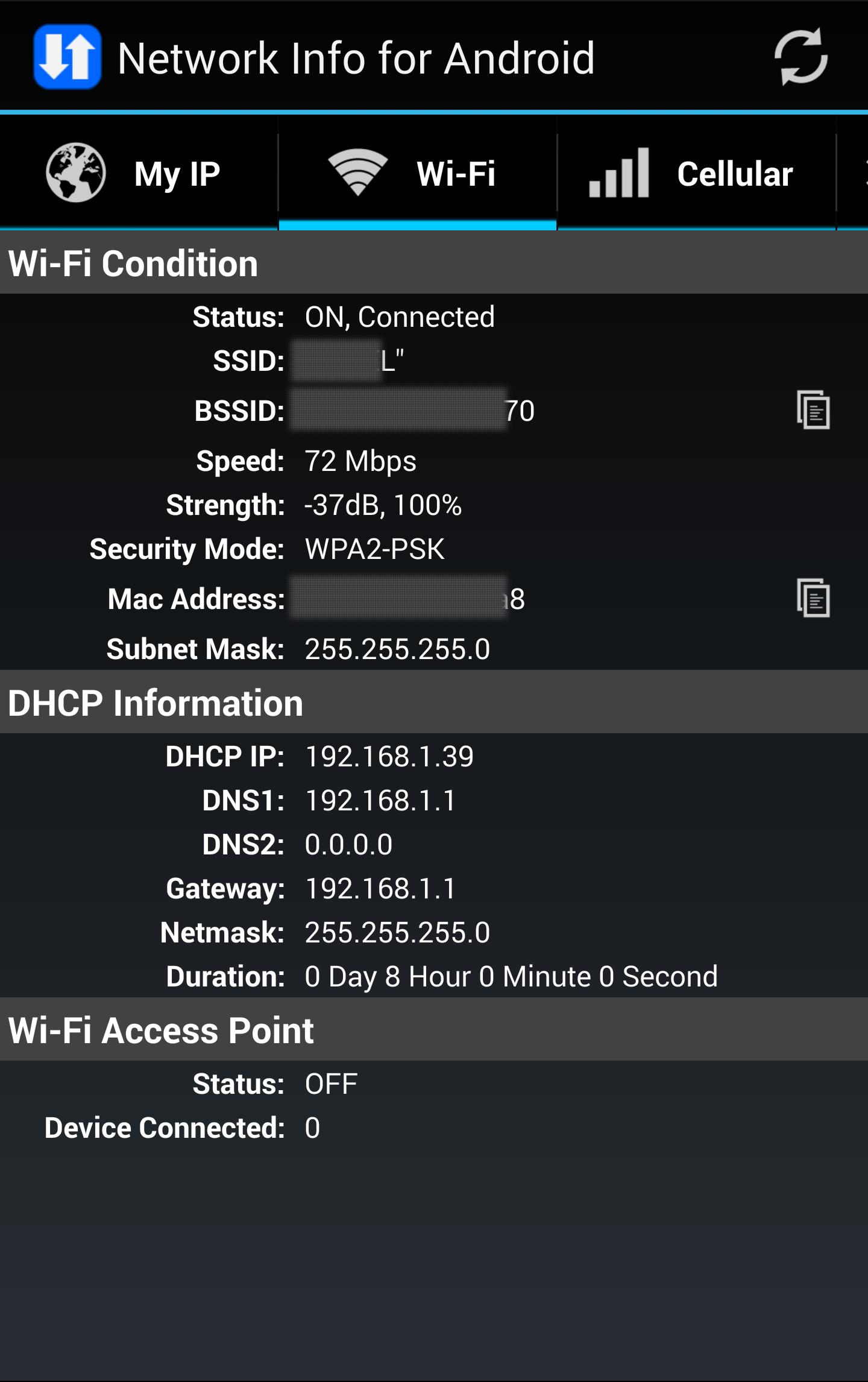Screen dimensions: 868x1382
Task: Select the Wi-Fi tab label
Action: [x=456, y=174]
